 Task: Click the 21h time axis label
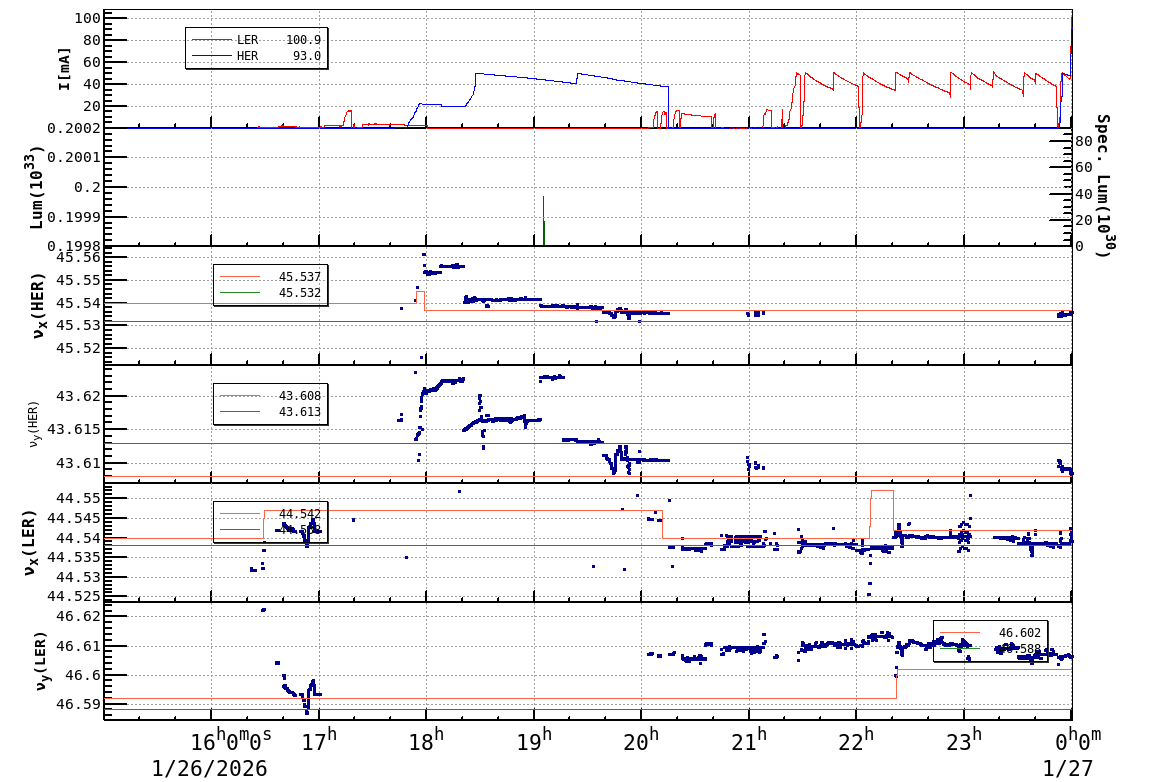pyautogui.click(x=751, y=739)
